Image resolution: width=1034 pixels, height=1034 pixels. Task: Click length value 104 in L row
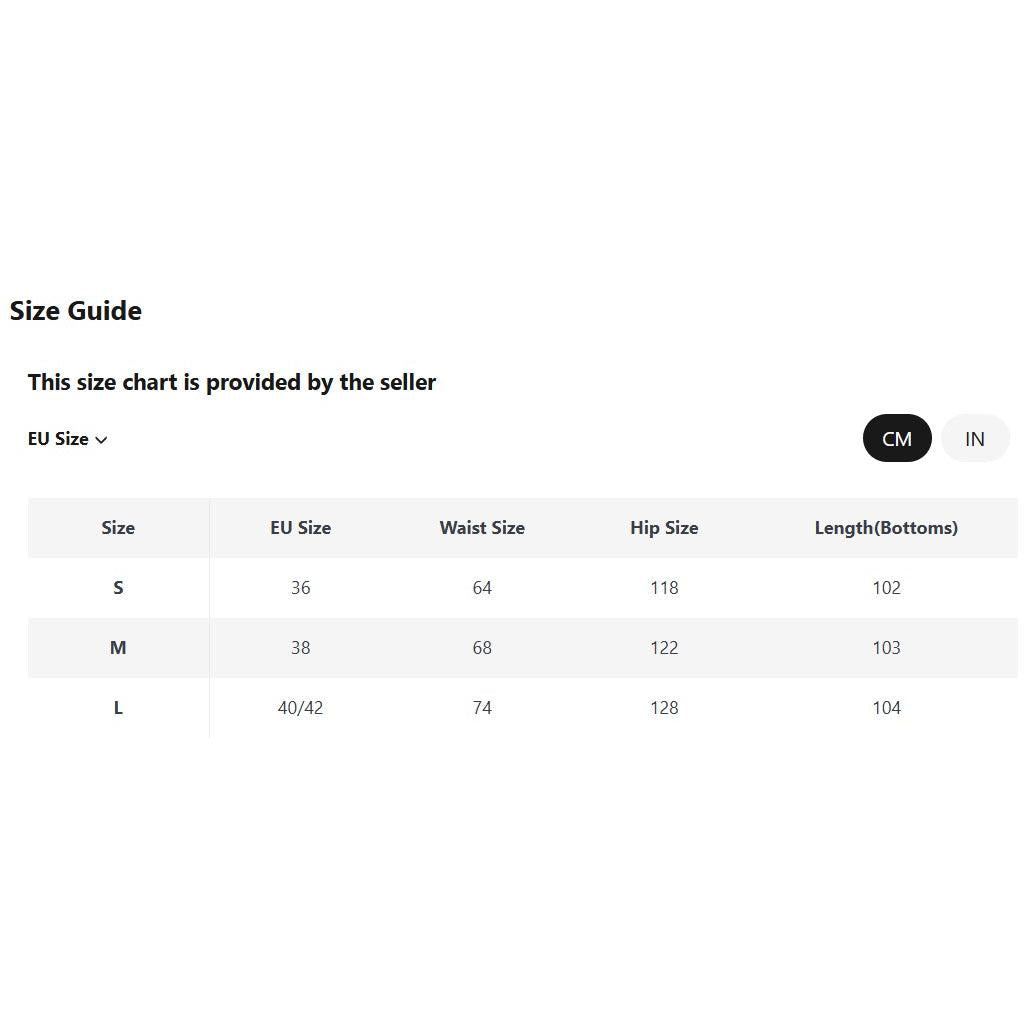tap(886, 708)
